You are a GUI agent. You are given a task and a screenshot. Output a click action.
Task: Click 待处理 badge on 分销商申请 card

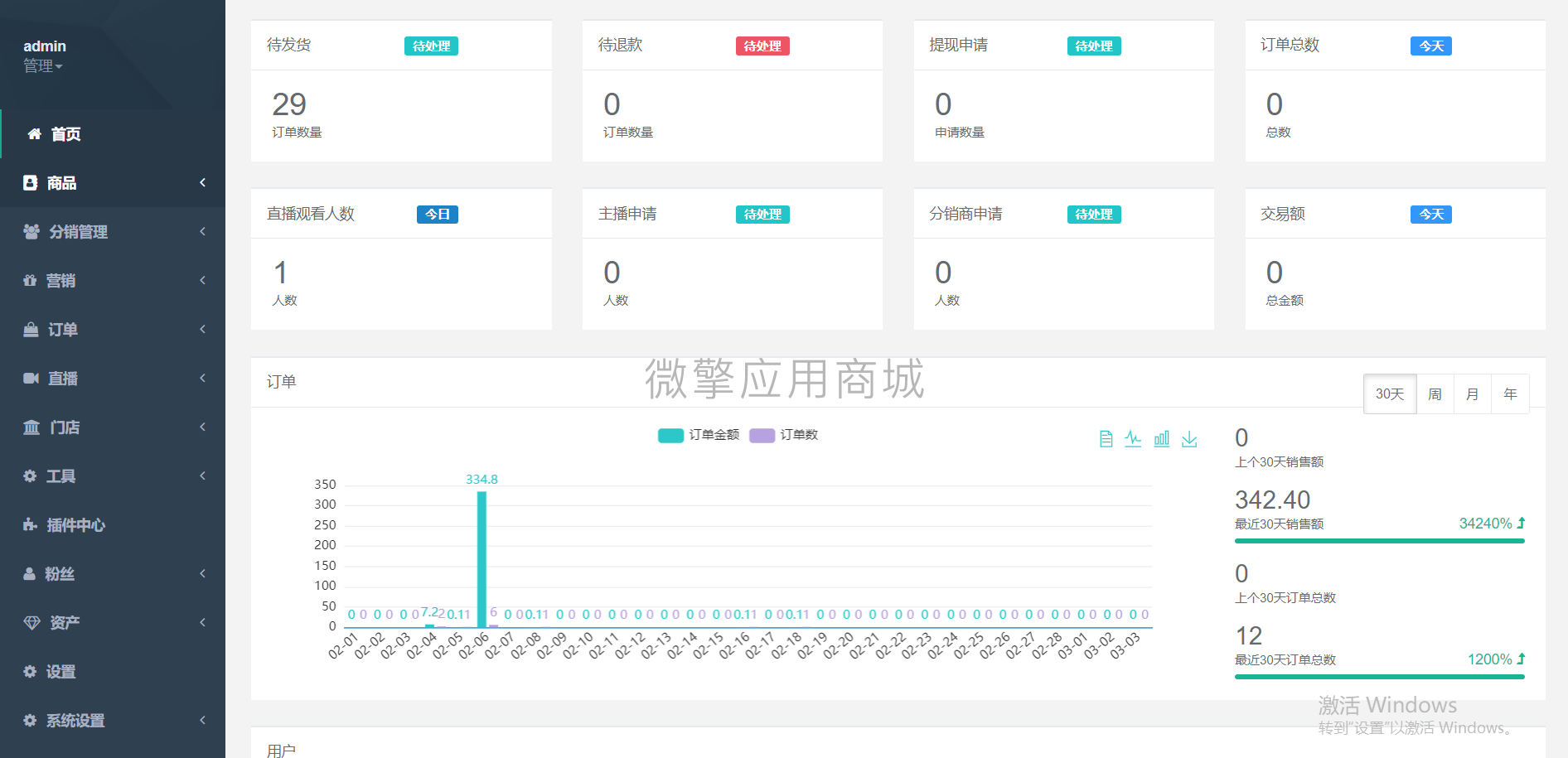(1094, 215)
